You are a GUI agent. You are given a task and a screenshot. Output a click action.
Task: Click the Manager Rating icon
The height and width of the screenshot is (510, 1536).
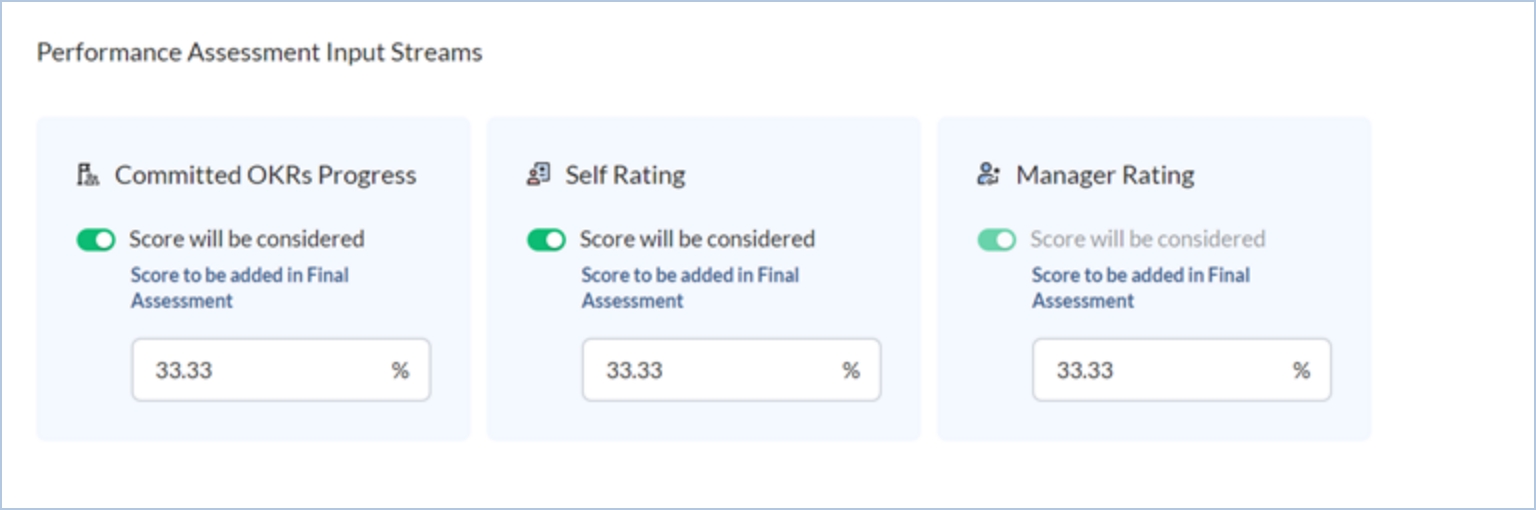point(988,175)
